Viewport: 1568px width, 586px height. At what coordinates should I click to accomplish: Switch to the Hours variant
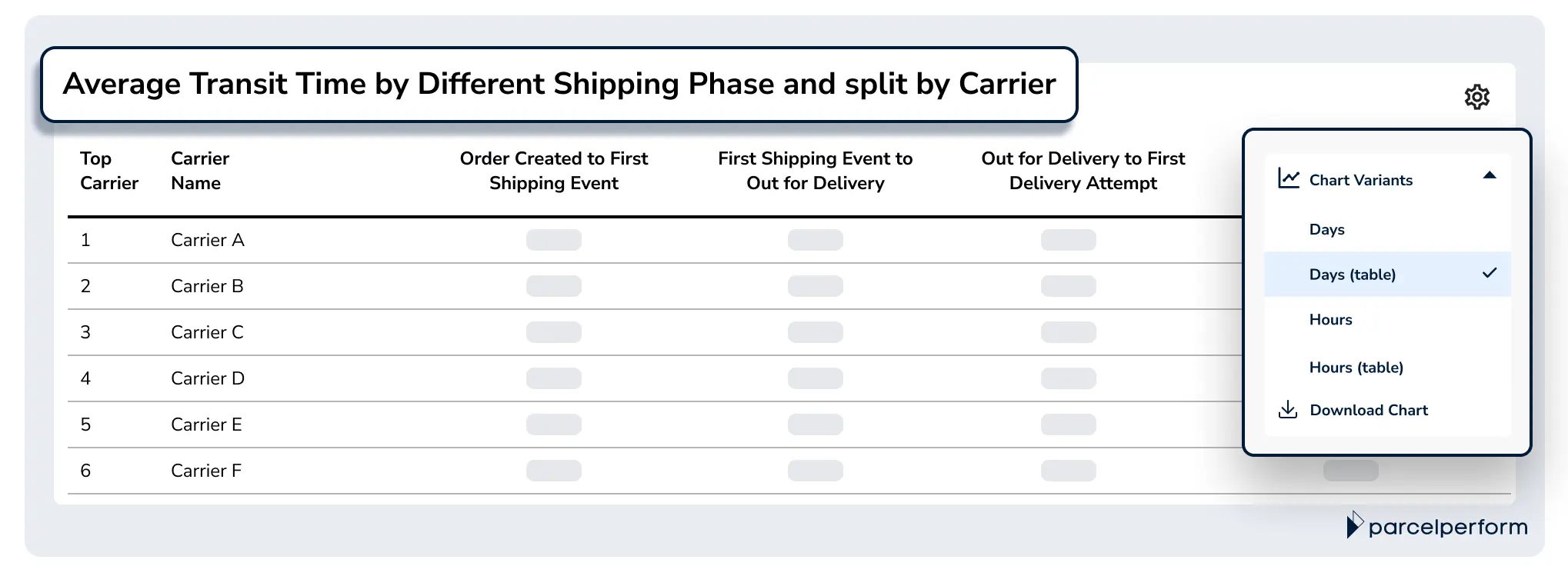point(1329,319)
